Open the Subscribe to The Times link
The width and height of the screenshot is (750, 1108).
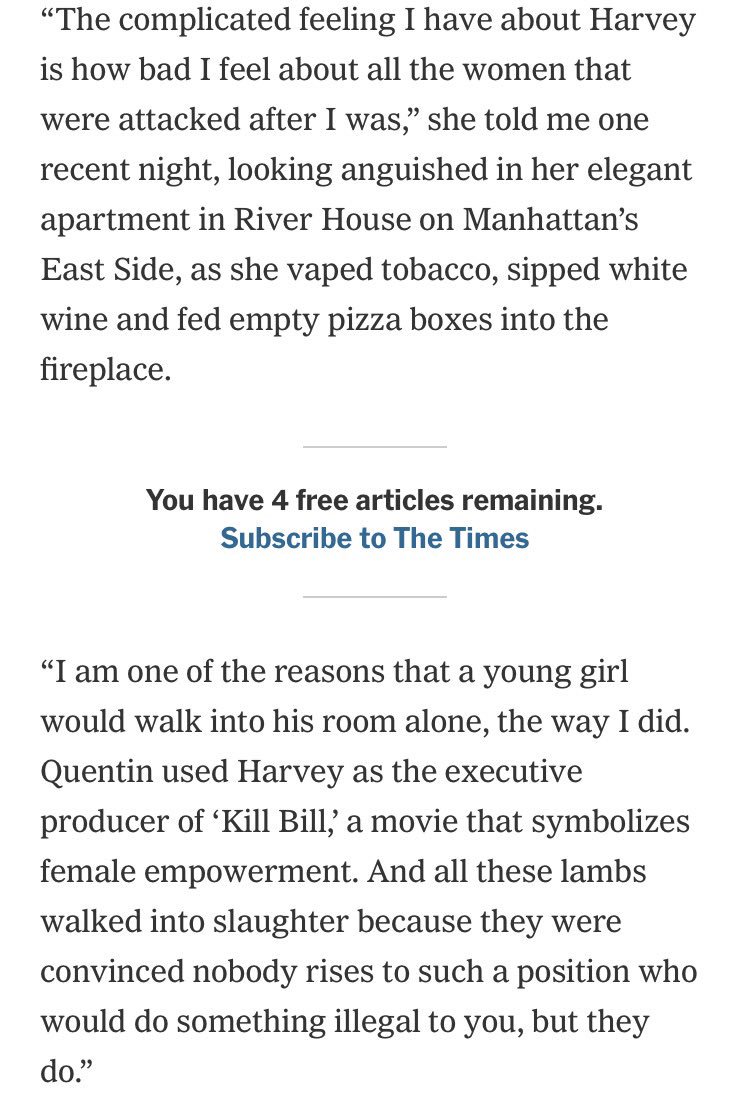pos(375,538)
